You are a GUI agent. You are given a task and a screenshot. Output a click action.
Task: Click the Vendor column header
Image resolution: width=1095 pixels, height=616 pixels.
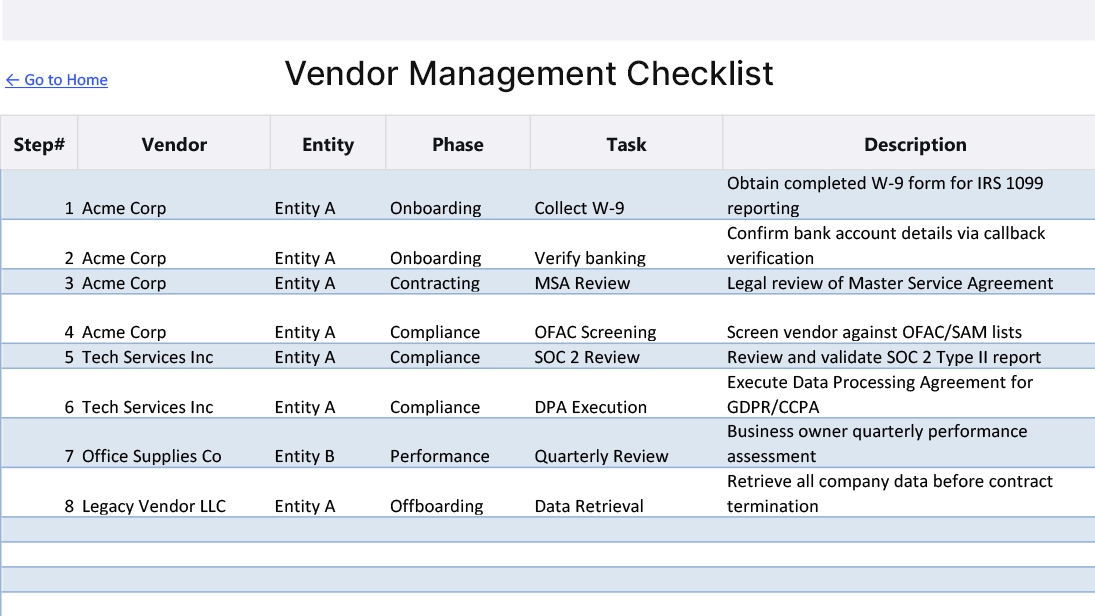click(x=173, y=143)
